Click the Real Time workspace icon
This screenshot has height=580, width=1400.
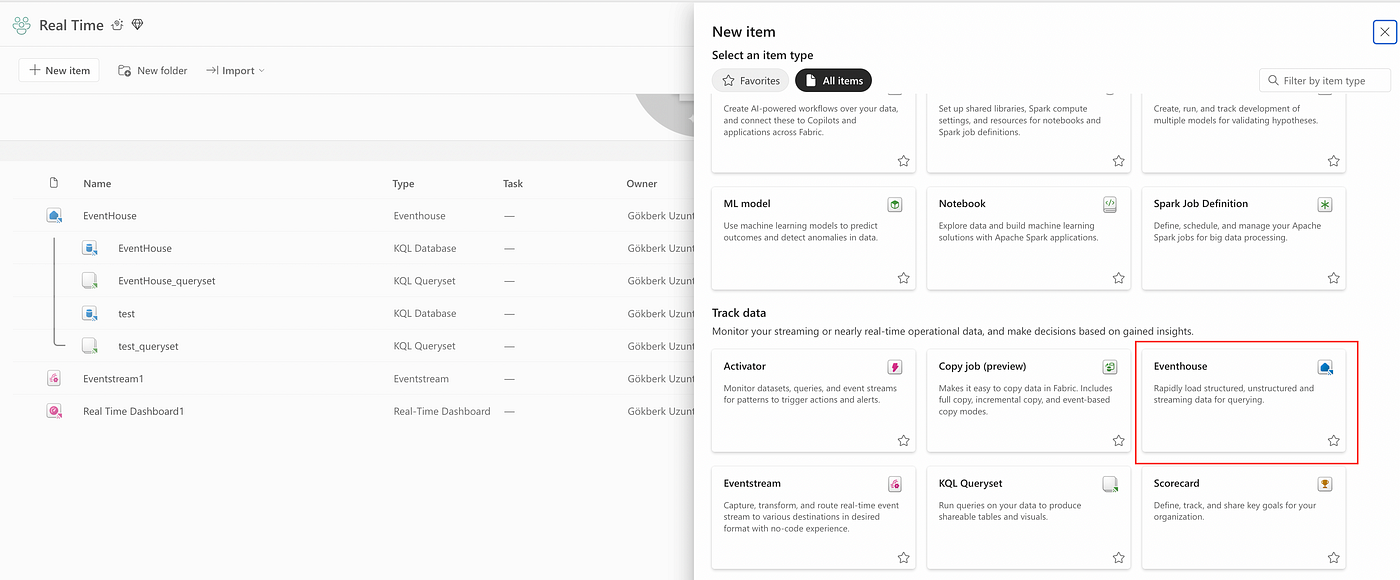(22, 25)
